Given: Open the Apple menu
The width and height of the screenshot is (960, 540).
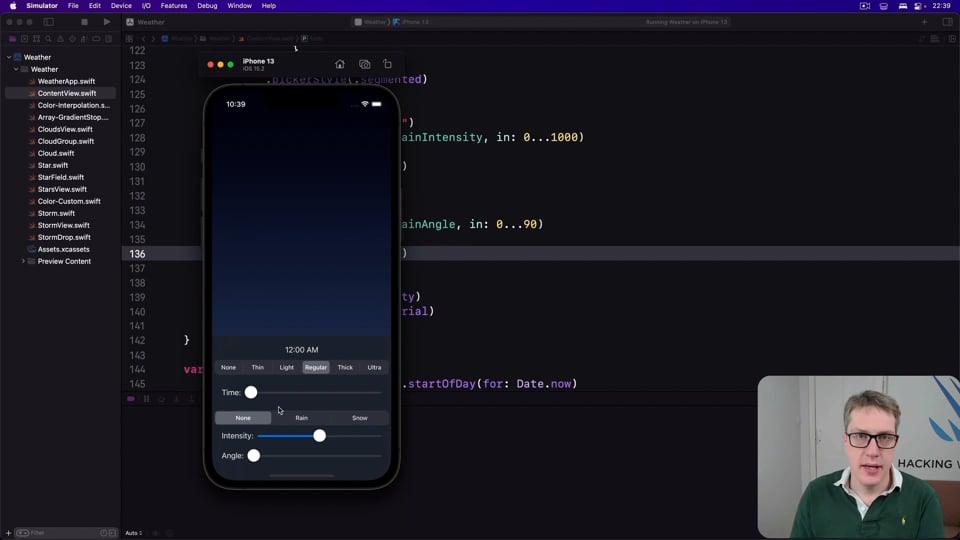Looking at the screenshot, I should coord(13,6).
